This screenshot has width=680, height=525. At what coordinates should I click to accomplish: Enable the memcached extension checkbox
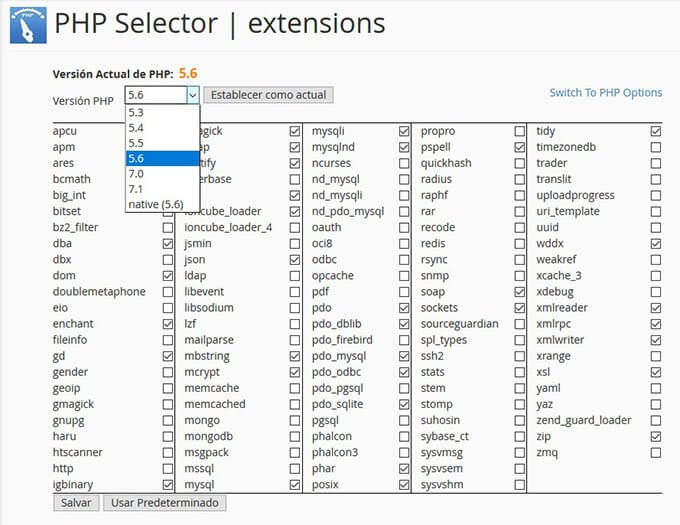(x=295, y=404)
